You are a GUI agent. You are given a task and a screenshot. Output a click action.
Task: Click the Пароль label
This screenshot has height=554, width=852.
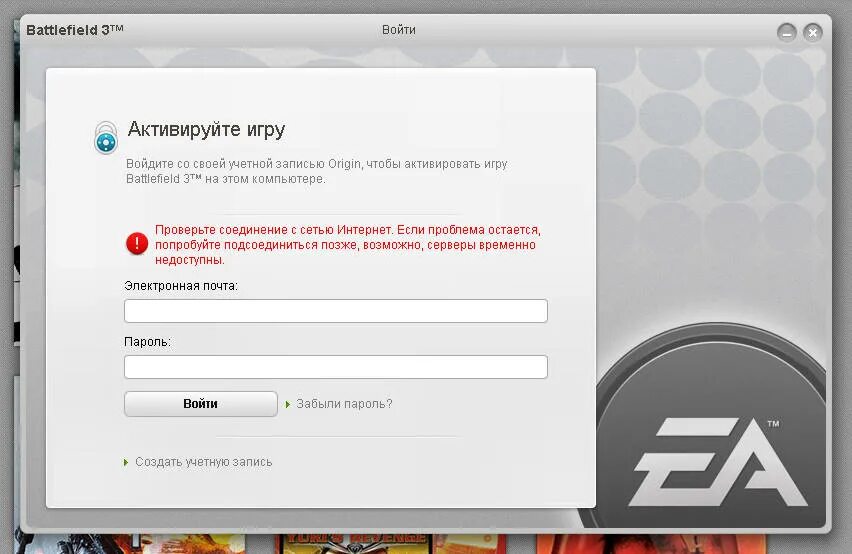pos(147,342)
